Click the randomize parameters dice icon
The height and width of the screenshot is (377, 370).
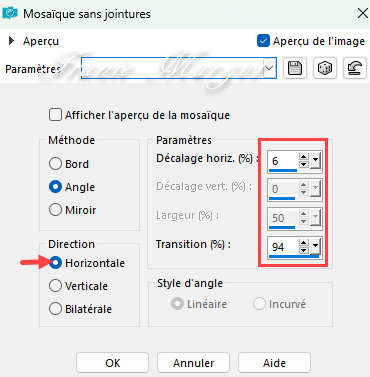point(325,68)
